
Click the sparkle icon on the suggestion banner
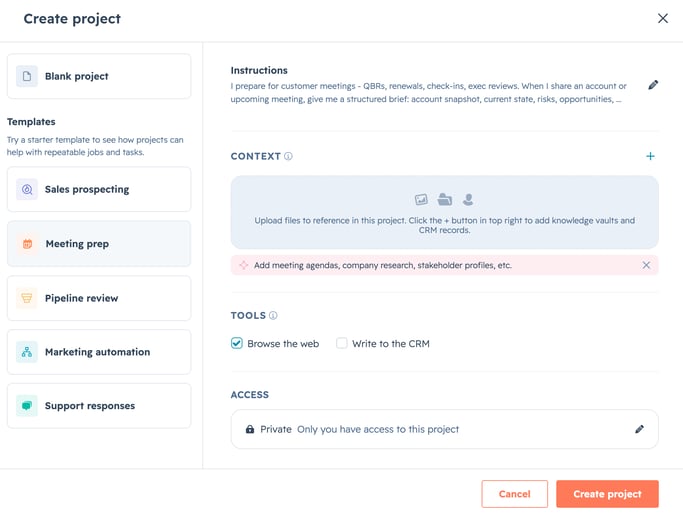(x=243, y=265)
